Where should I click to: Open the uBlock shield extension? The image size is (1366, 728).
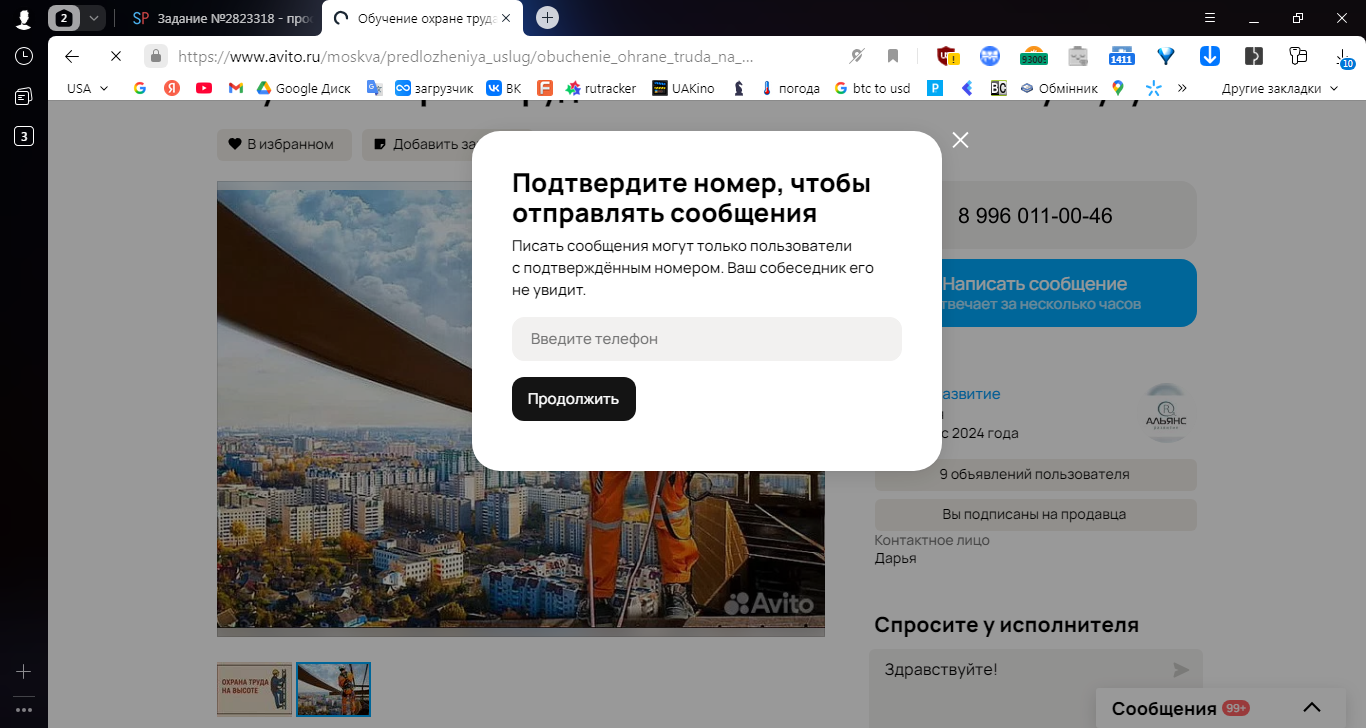[947, 56]
